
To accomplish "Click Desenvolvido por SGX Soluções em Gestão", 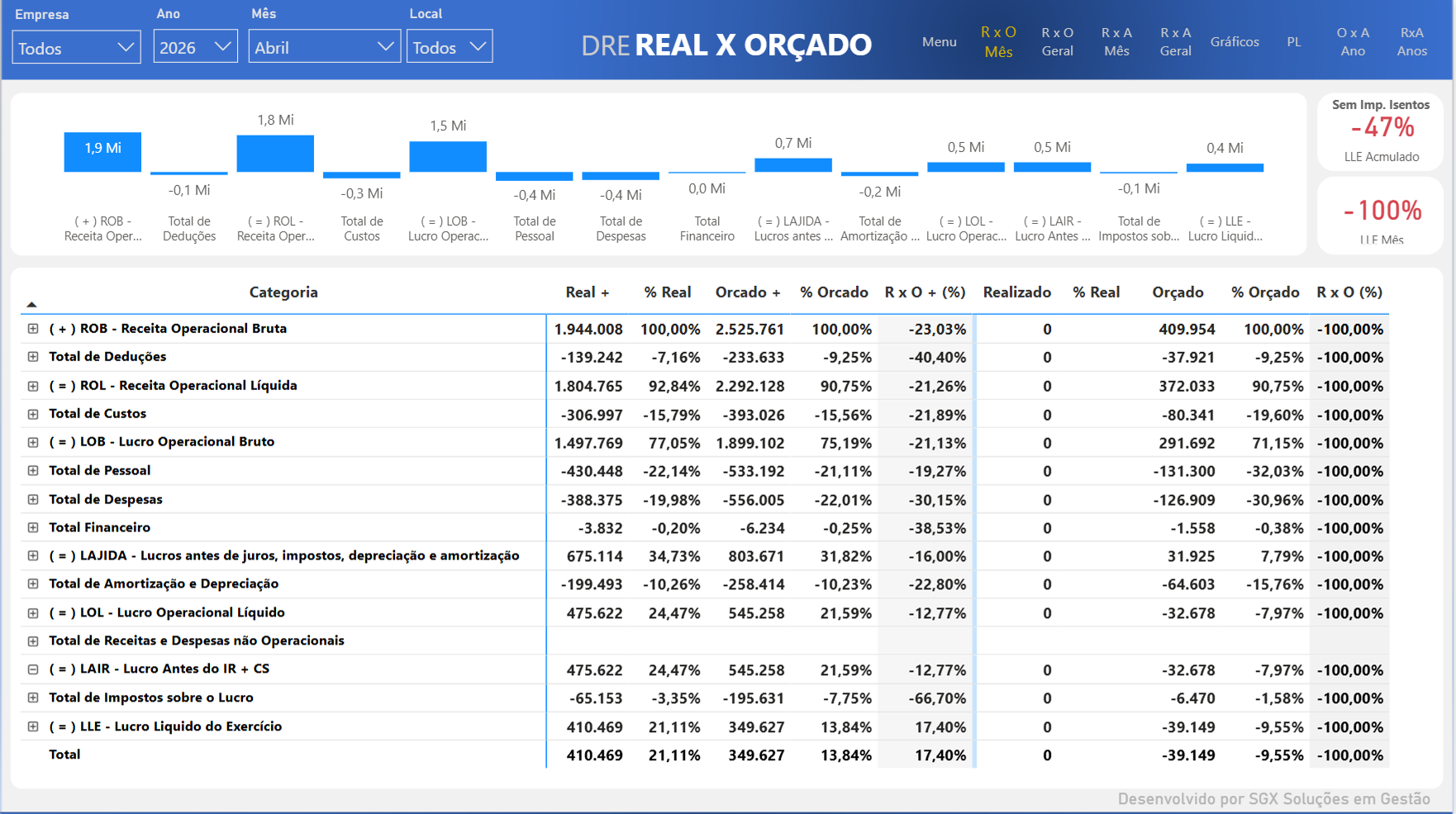I will [1273, 798].
